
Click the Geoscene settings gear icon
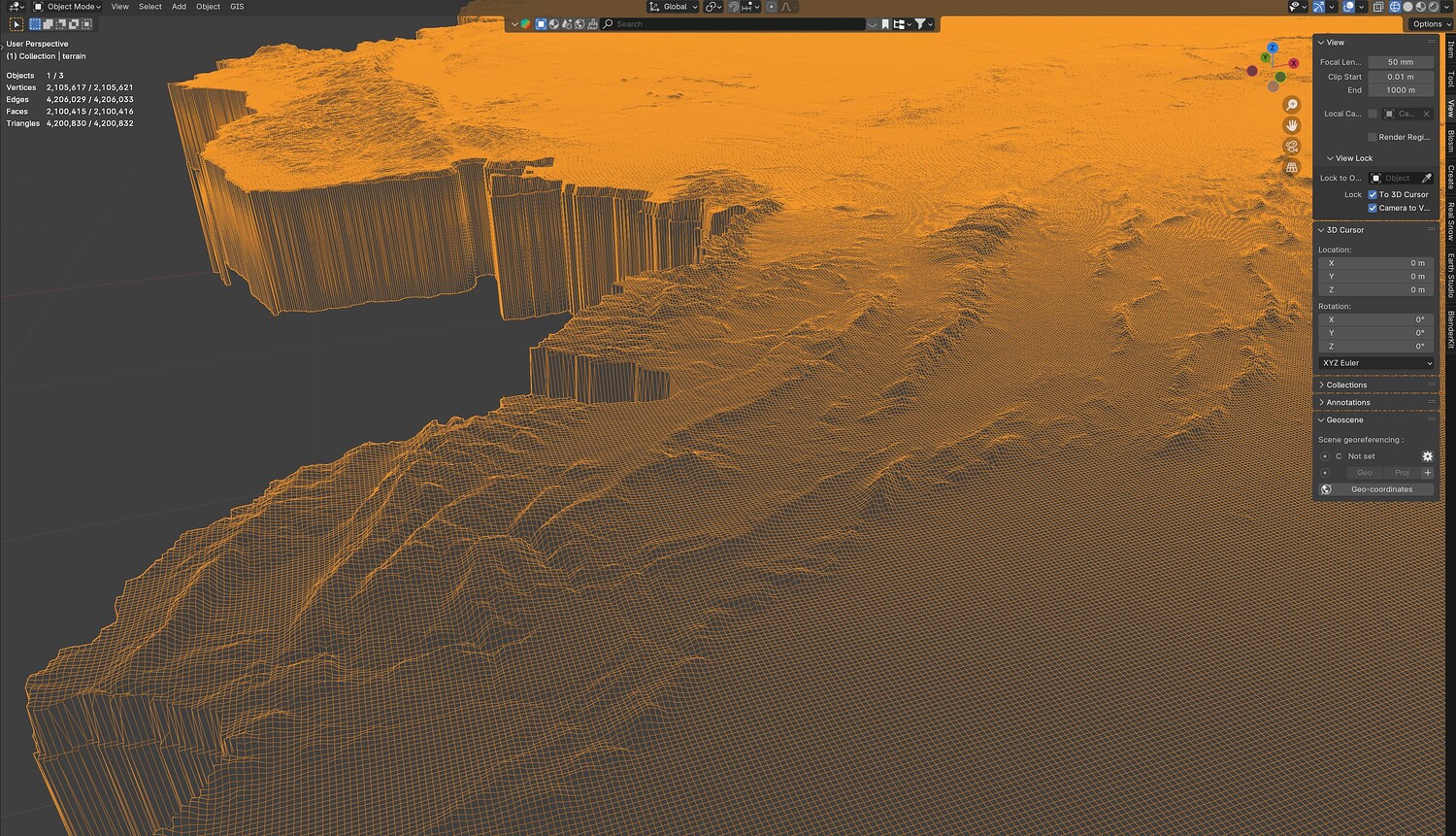[x=1427, y=456]
